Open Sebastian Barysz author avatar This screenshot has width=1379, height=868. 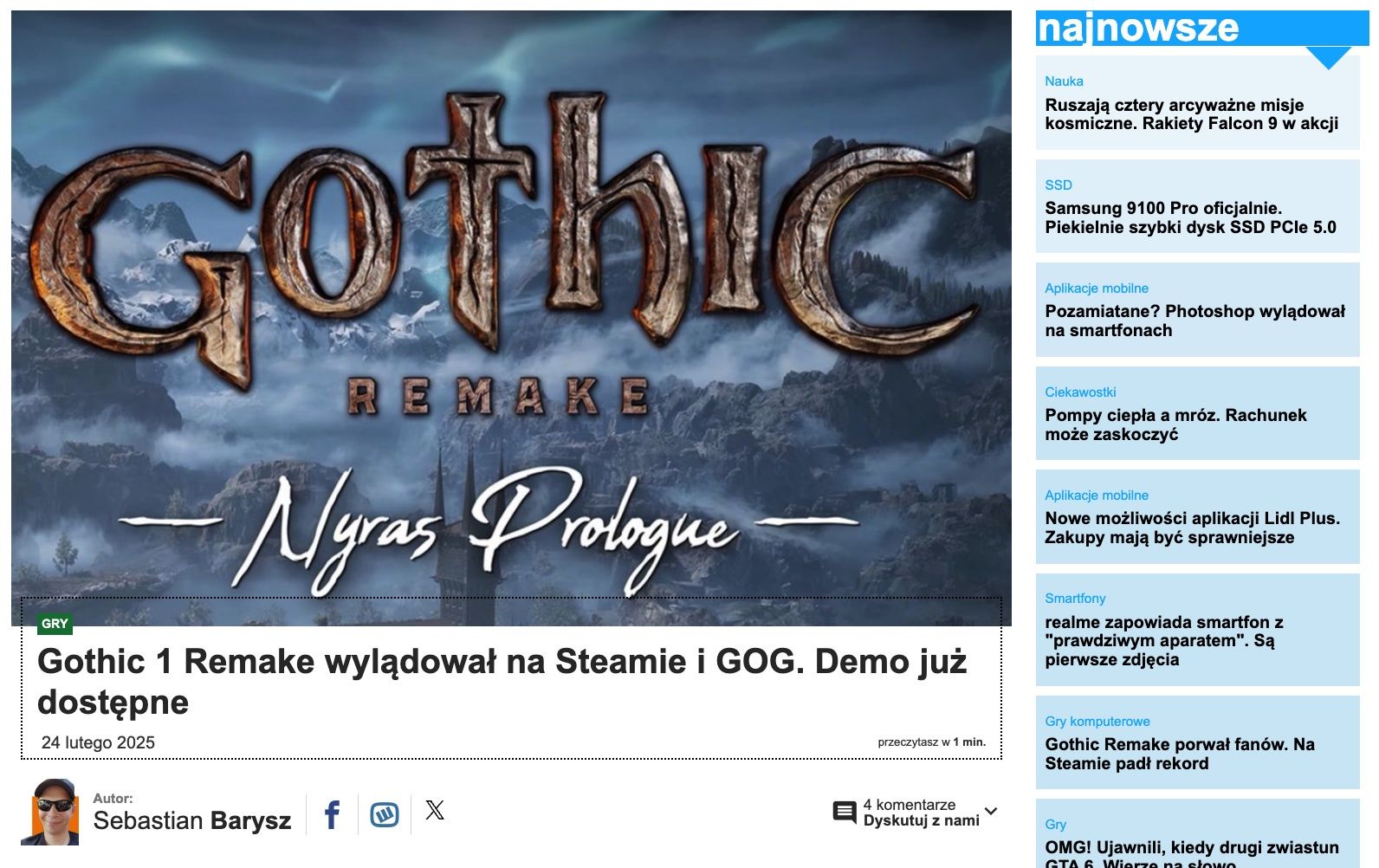click(x=50, y=812)
